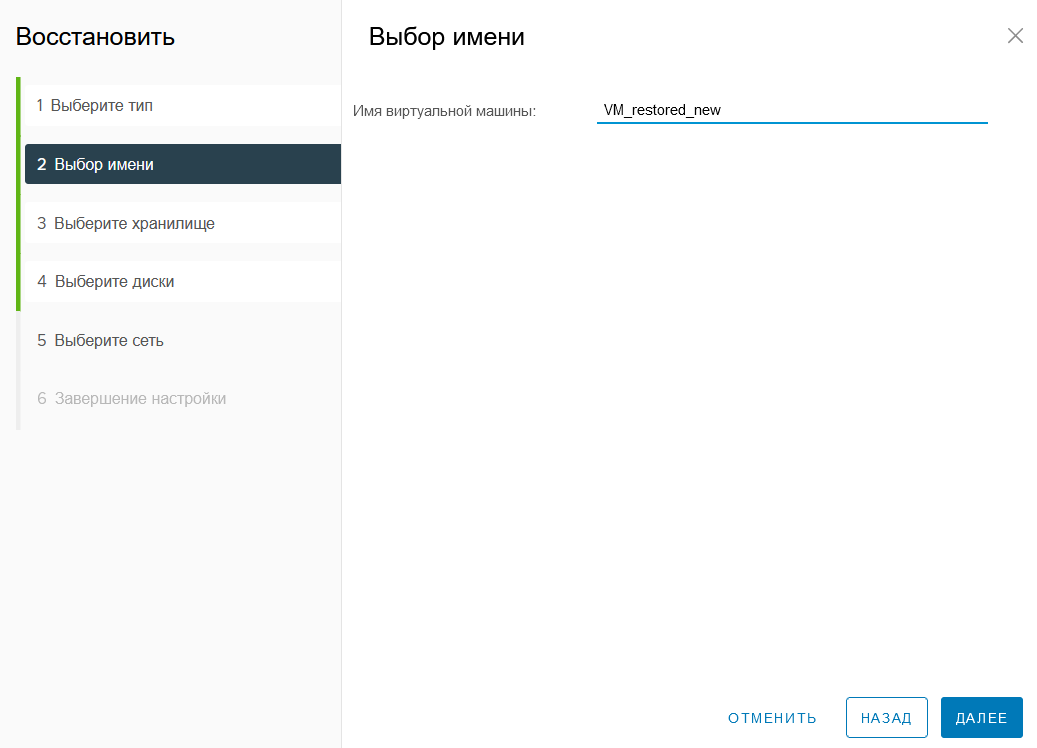Click the label Имя виртуальной машины
Viewport: 1037px width, 748px height.
tap(444, 111)
